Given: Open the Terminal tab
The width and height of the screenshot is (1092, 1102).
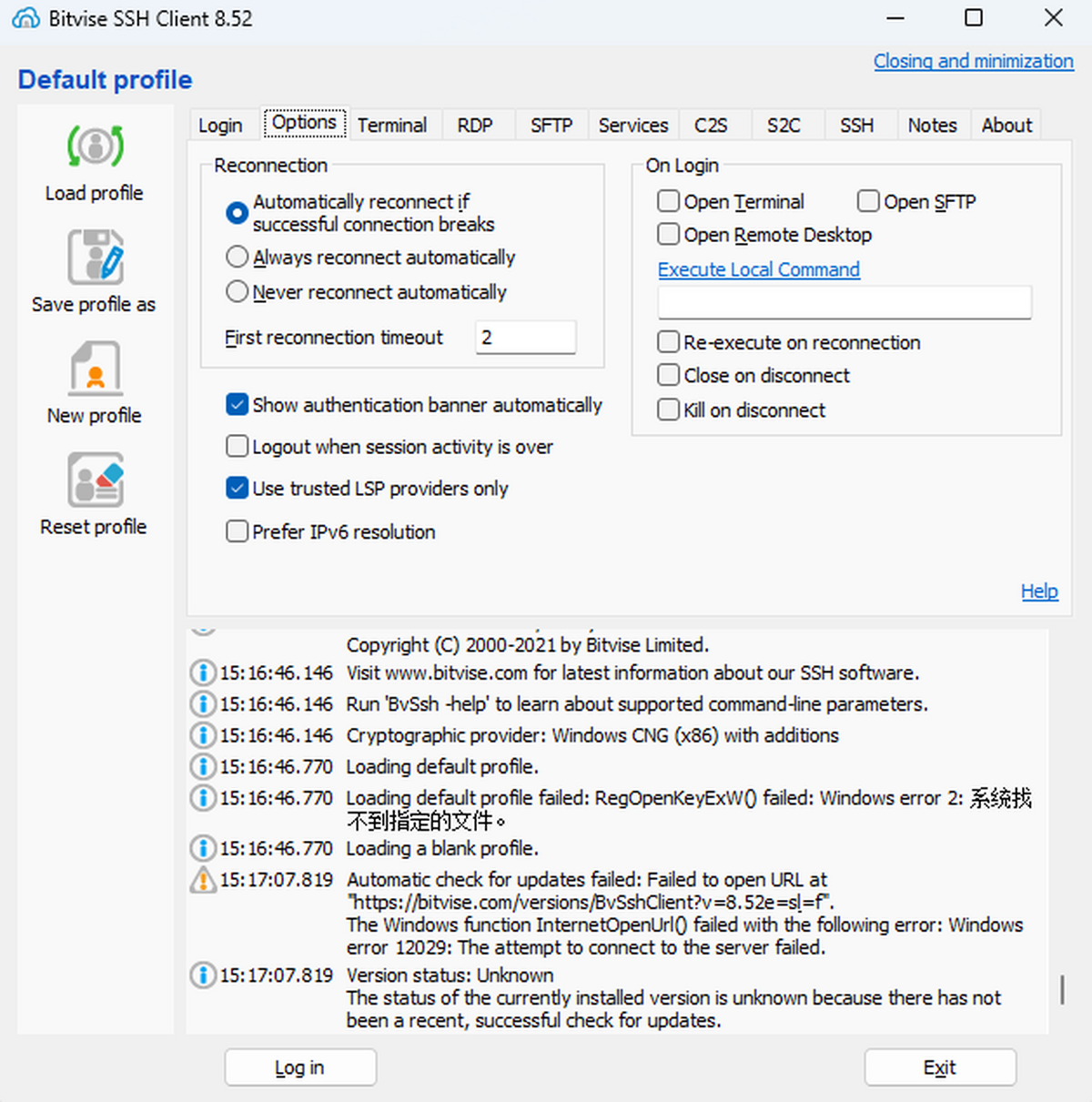Looking at the screenshot, I should coord(392,126).
